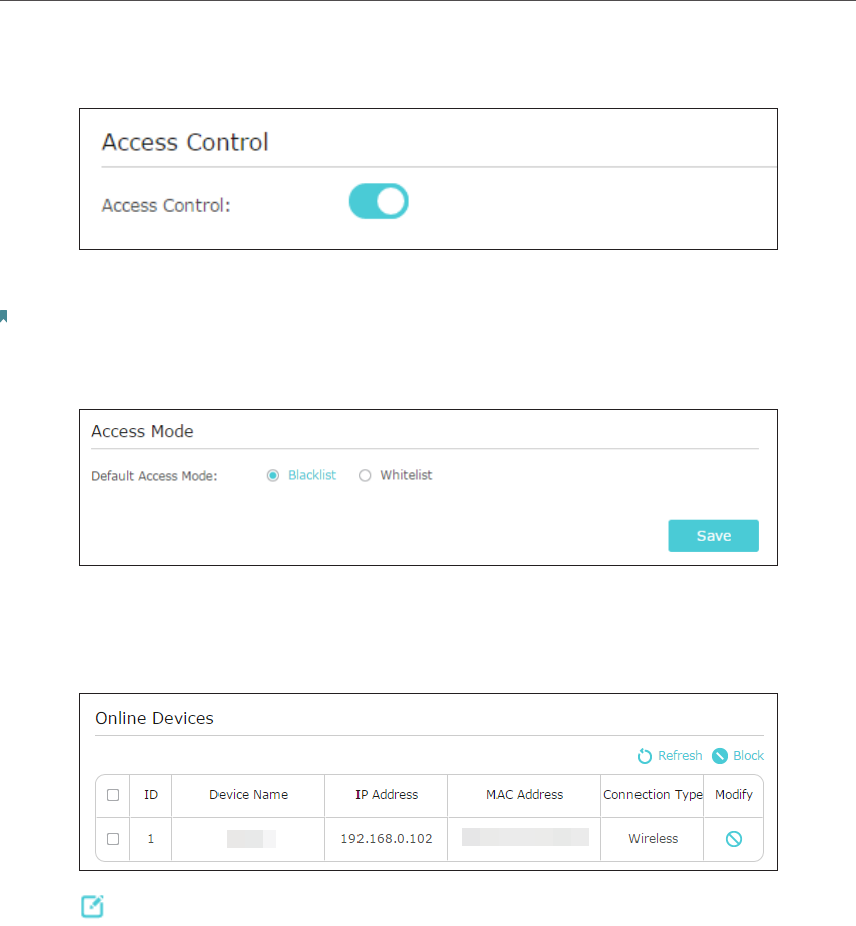Click the ID column header
Screen dimensions: 856x926
(x=151, y=795)
